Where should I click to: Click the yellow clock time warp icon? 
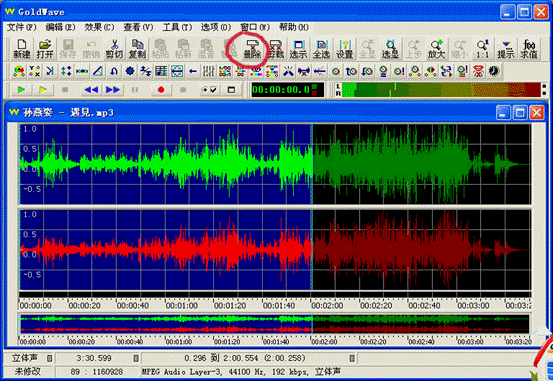click(494, 71)
